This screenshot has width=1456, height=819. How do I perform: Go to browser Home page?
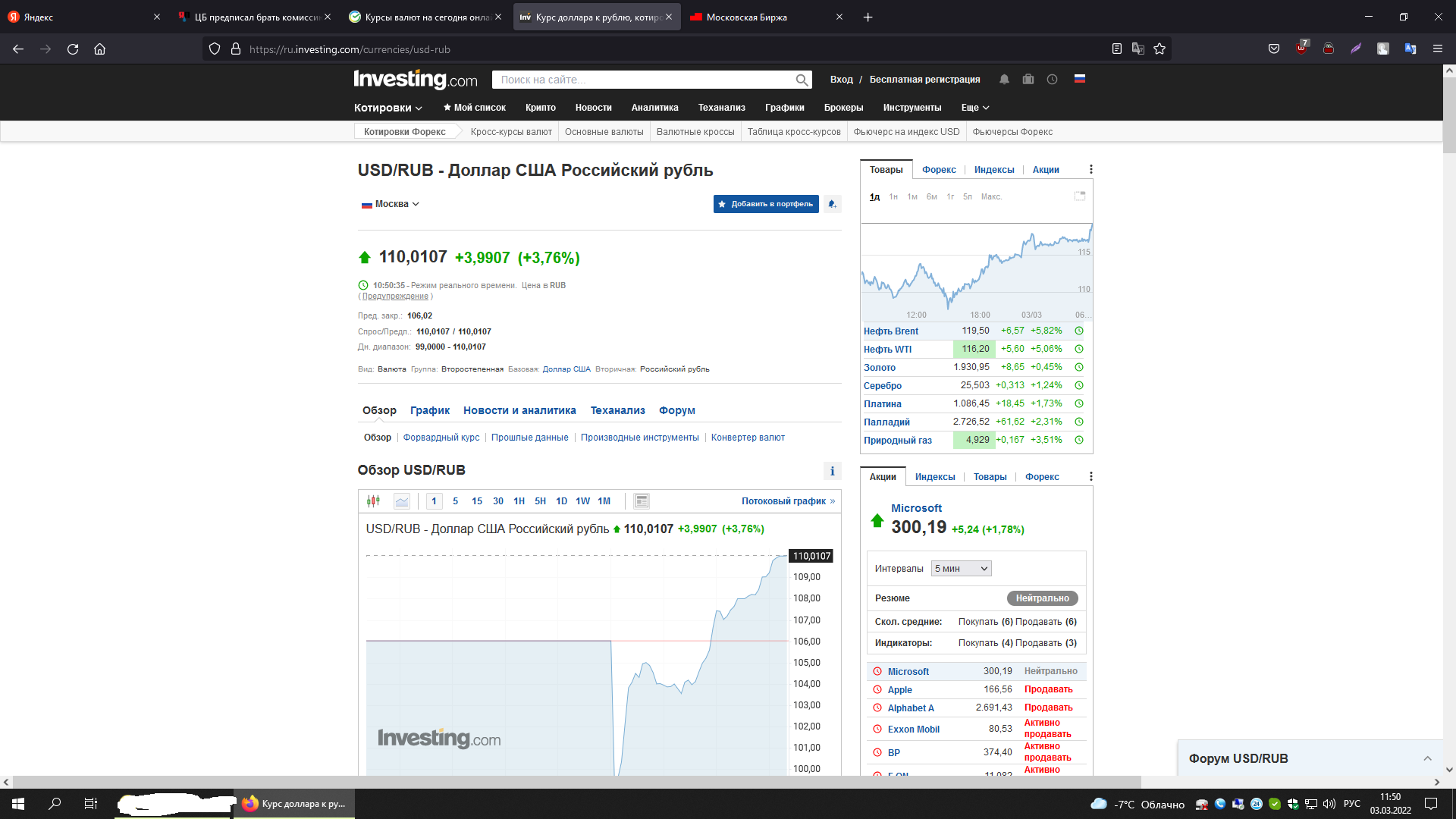tap(99, 49)
